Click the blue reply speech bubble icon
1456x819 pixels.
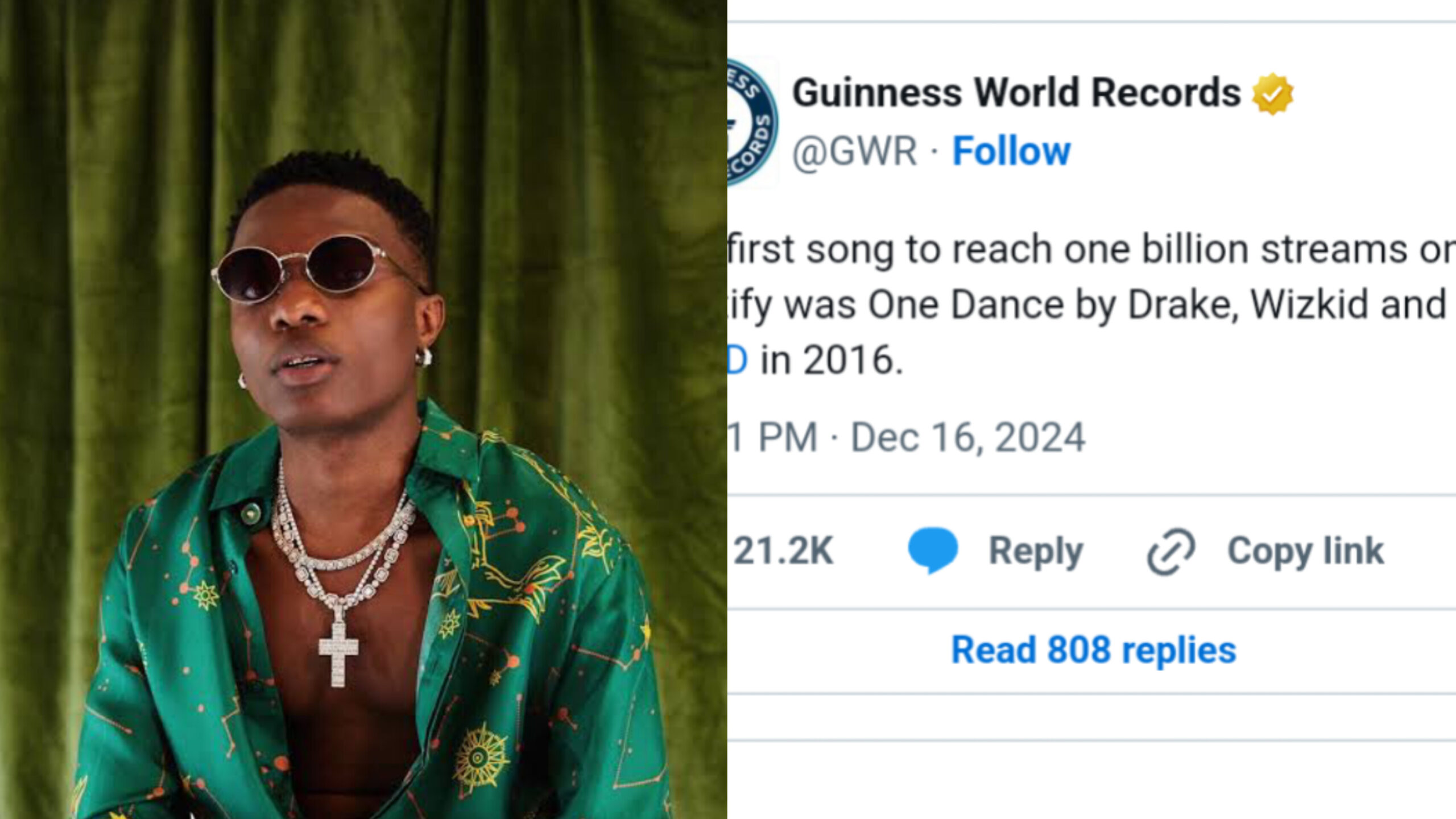[933, 549]
